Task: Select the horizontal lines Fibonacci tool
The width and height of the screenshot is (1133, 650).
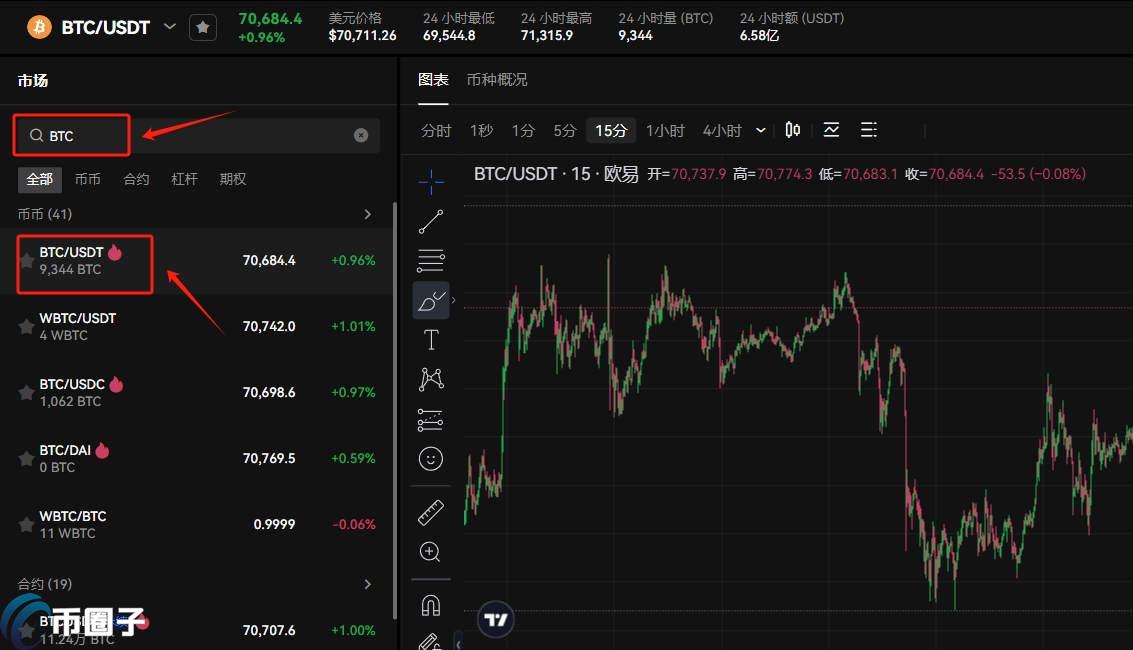Action: click(431, 261)
